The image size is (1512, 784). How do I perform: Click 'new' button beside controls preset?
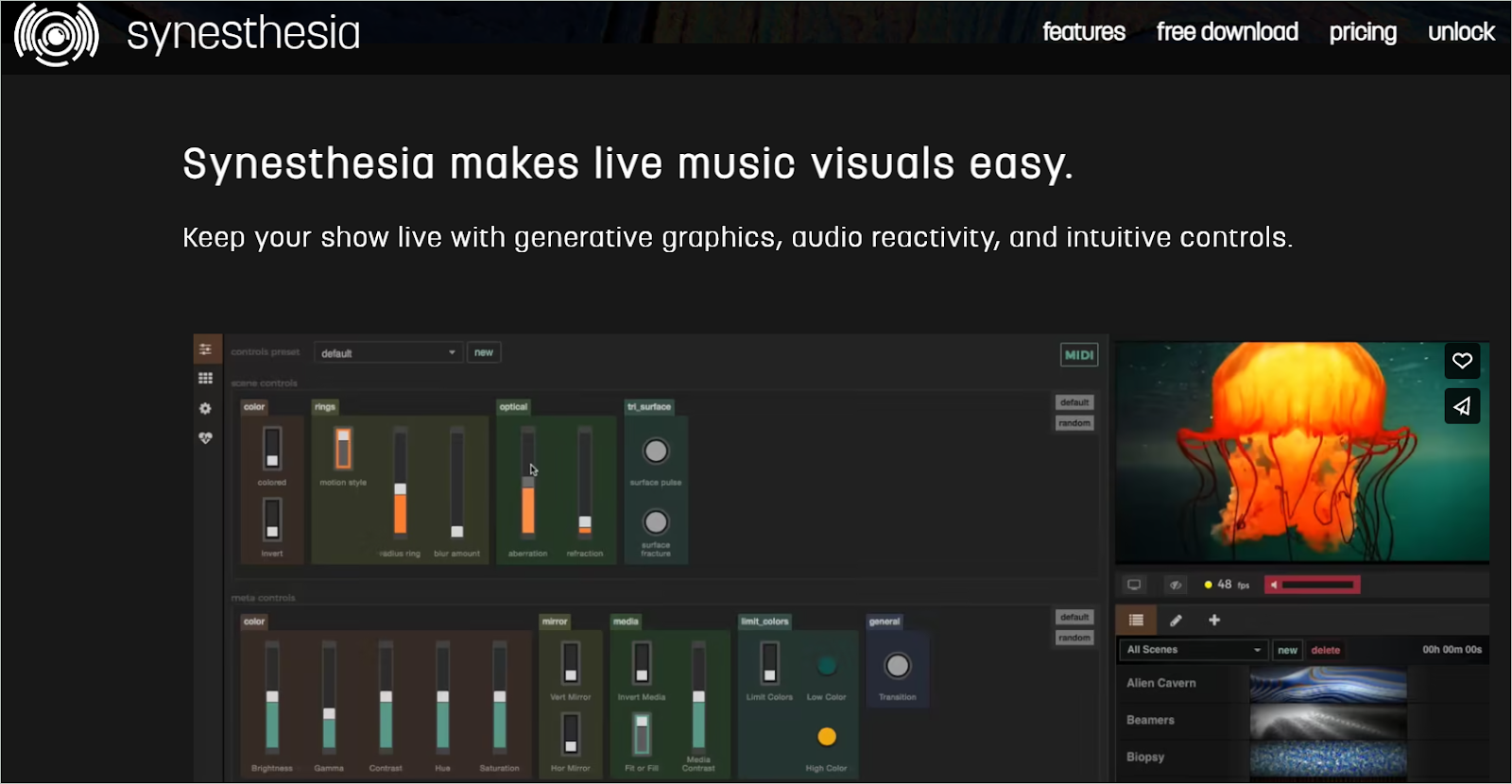[484, 352]
